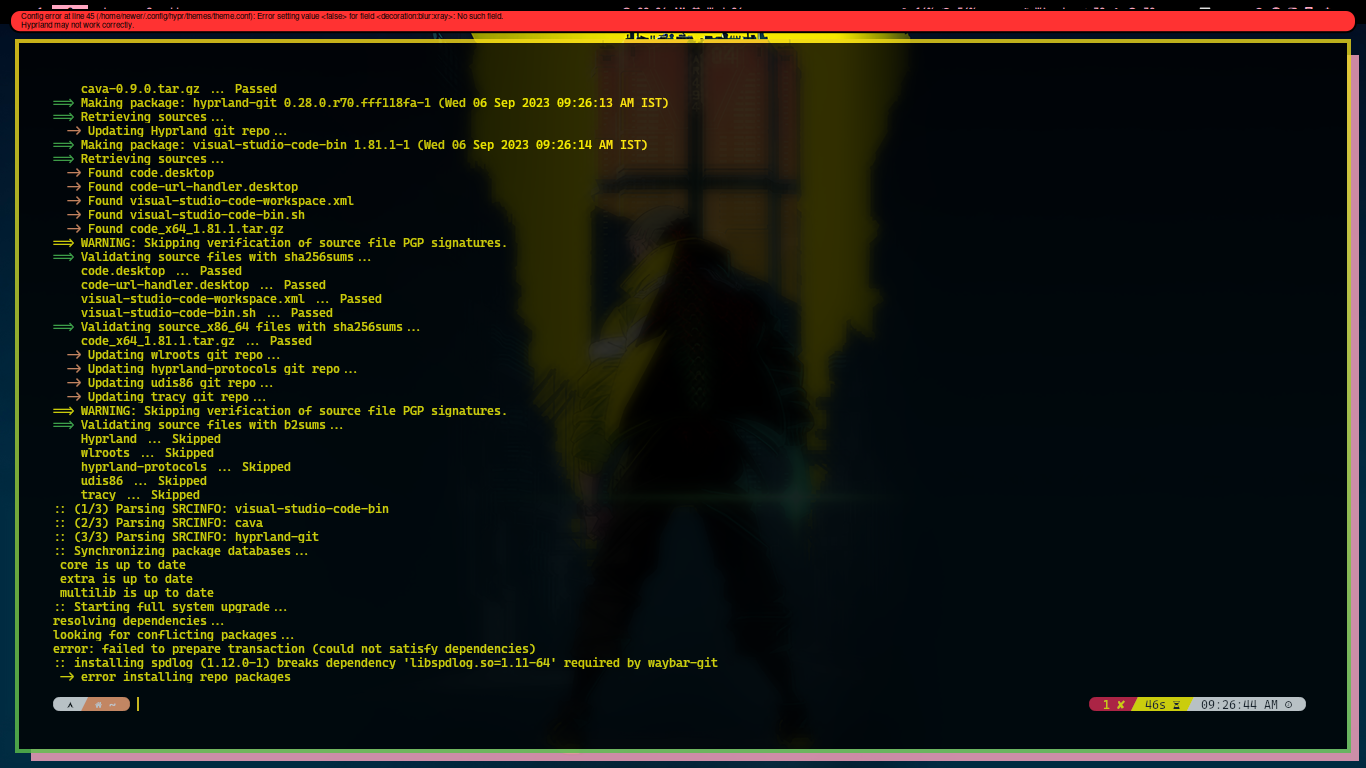Click the # symbol in the prompt bar
This screenshot has width=1366, height=768.
click(x=98, y=704)
